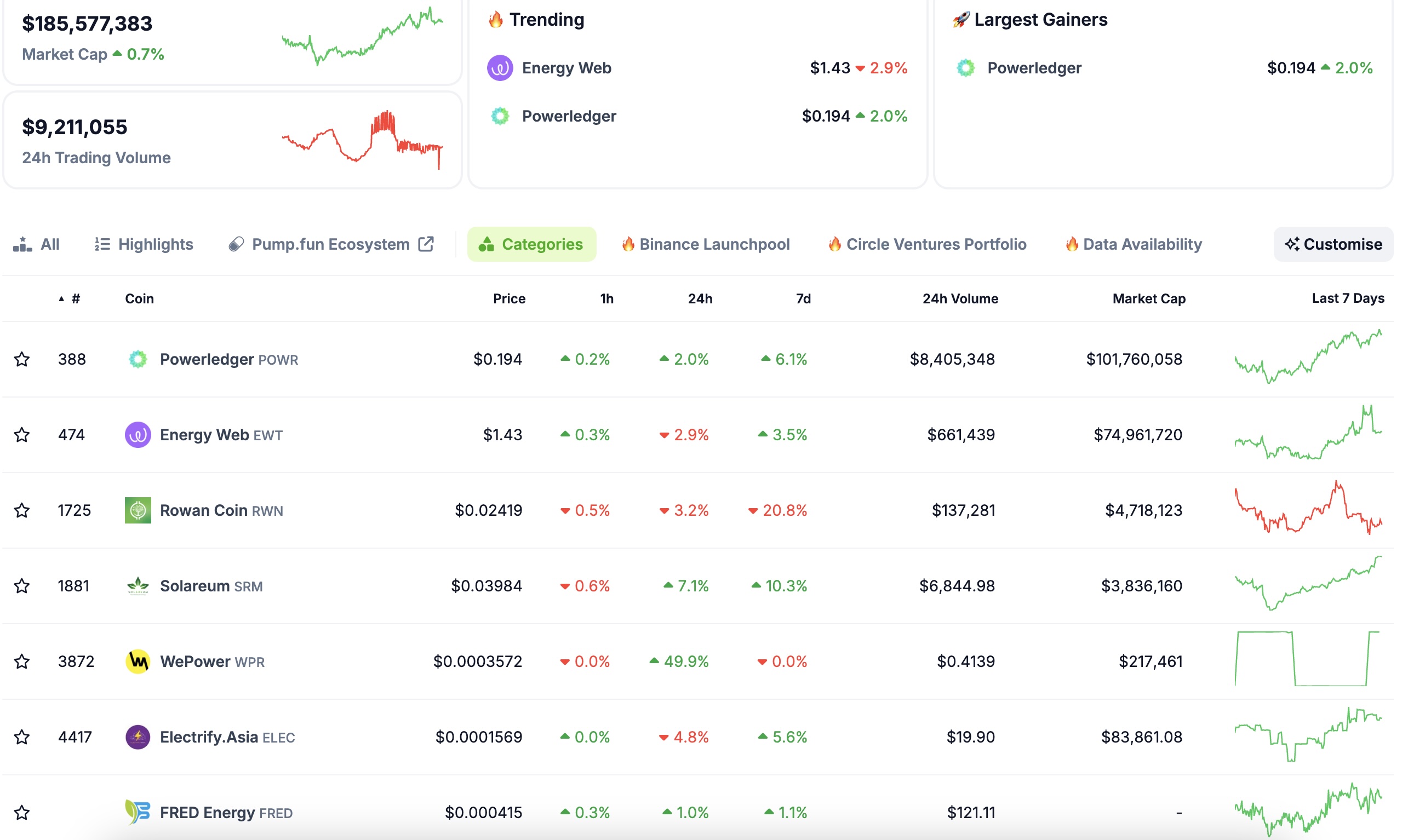Sort the table by 1h change column
1408x840 pixels.
pos(607,299)
